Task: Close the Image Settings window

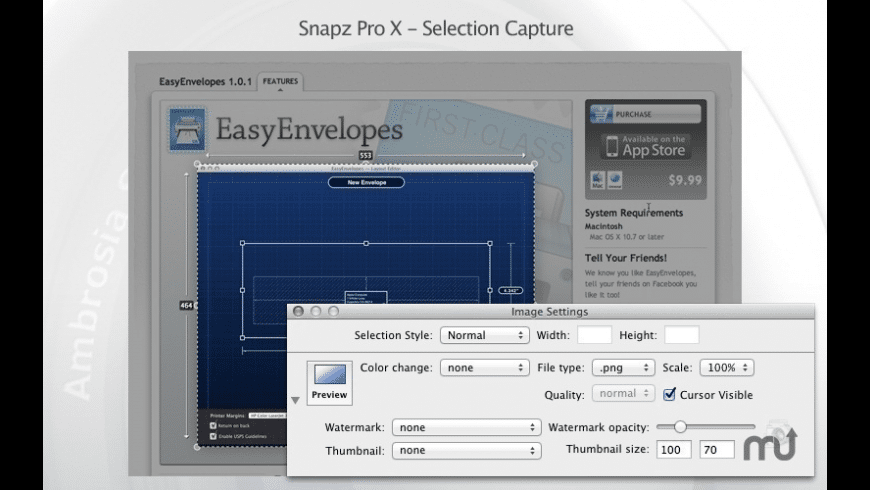Action: click(298, 311)
